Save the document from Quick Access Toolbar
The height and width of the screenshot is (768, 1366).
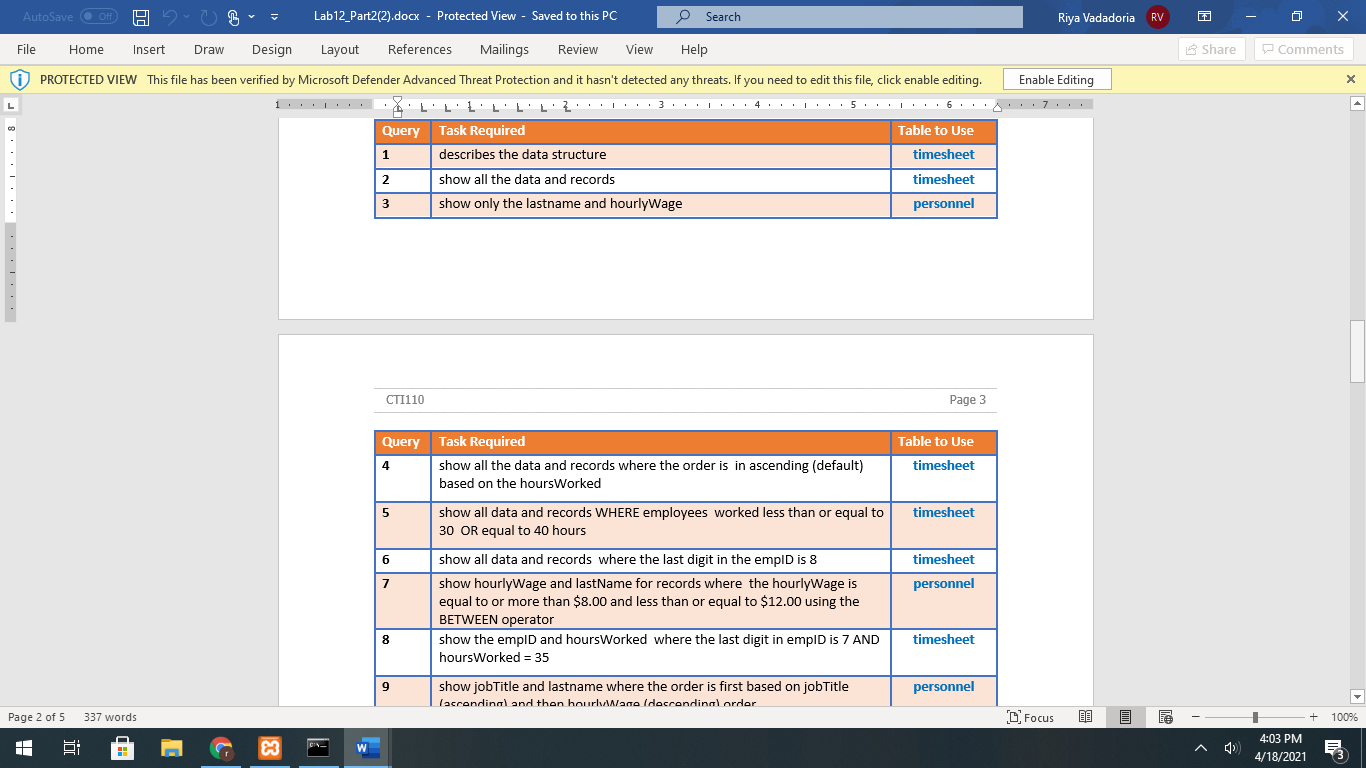(x=139, y=16)
